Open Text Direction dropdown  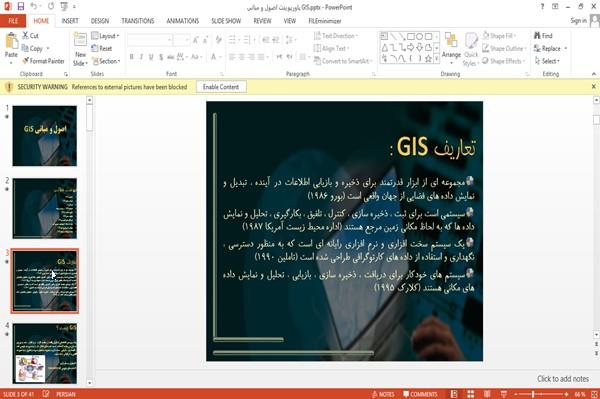coord(336,36)
